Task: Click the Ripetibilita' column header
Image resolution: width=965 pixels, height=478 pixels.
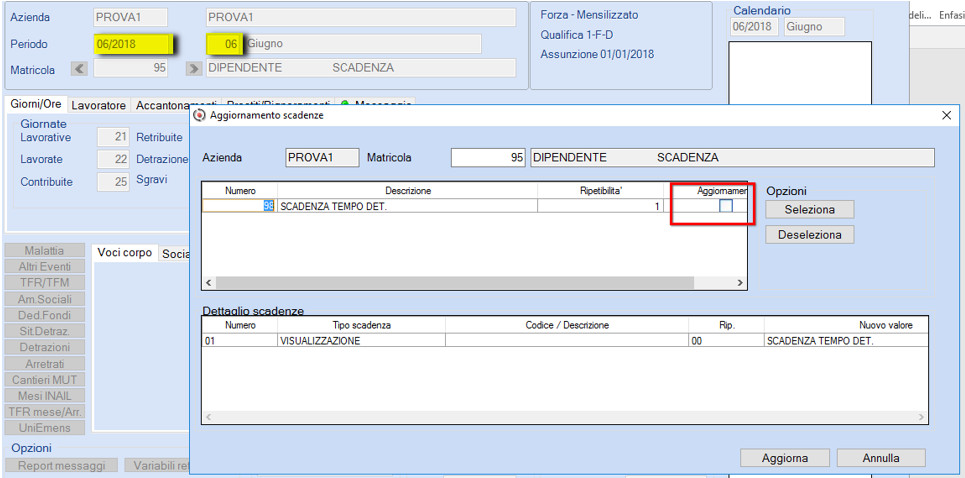Action: pos(600,191)
